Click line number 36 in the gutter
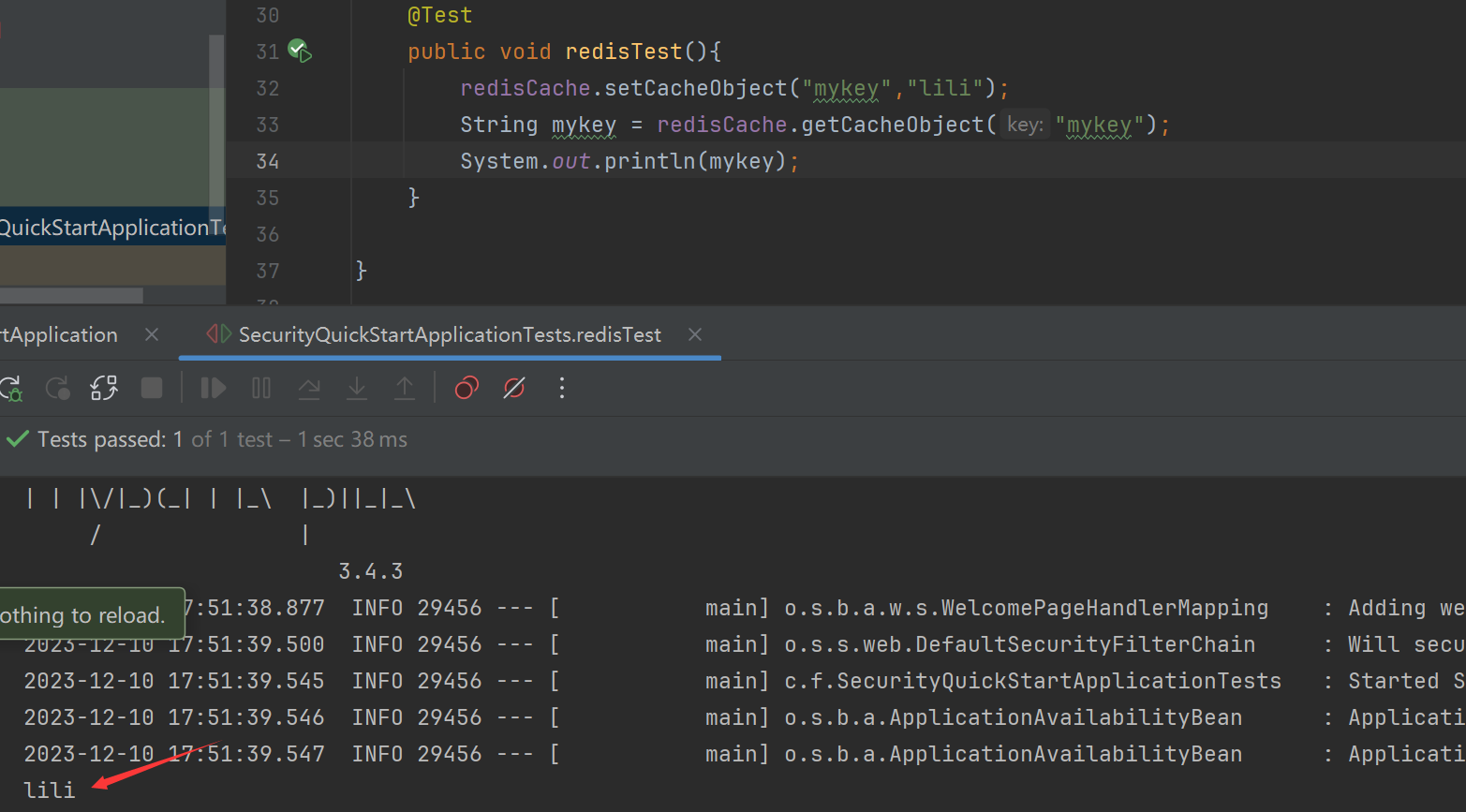Viewport: 1466px width, 812px height. tap(268, 234)
